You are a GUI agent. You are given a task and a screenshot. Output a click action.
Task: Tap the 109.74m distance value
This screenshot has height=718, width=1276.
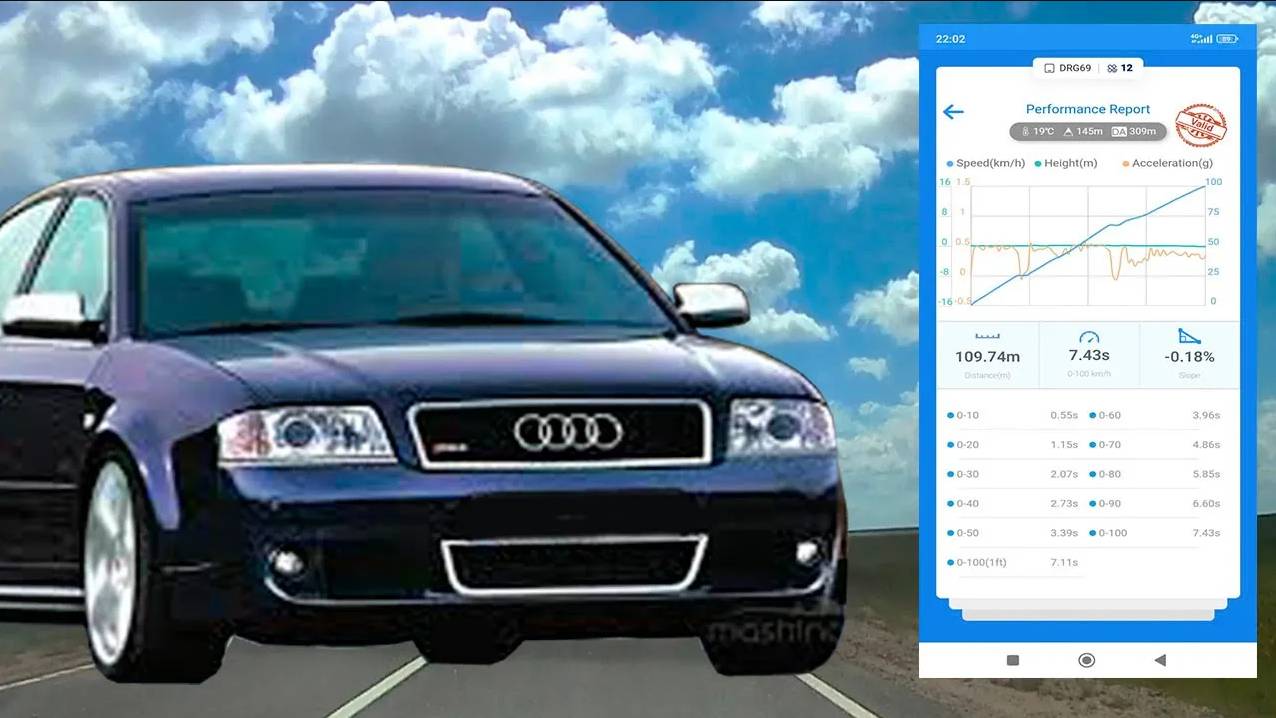coord(987,357)
